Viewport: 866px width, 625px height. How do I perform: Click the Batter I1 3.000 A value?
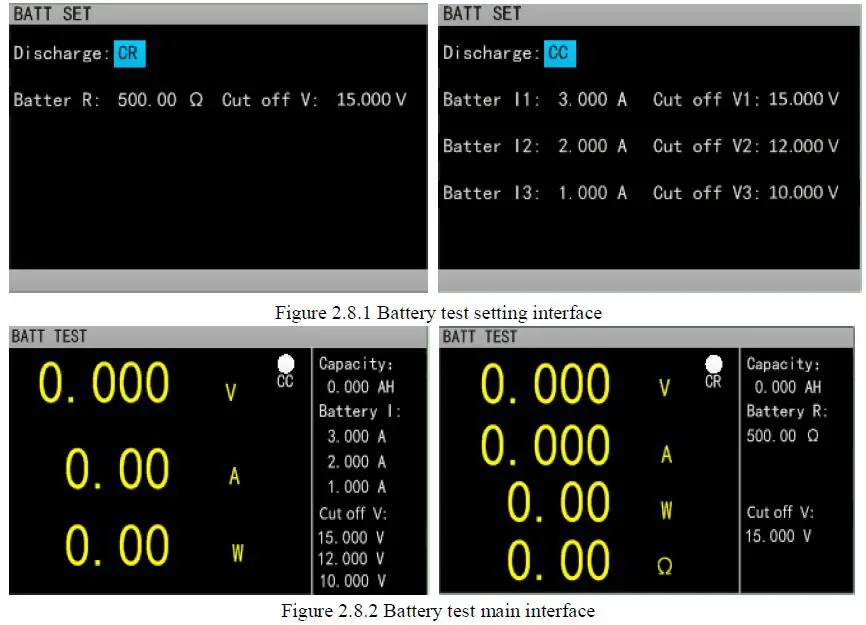[593, 100]
